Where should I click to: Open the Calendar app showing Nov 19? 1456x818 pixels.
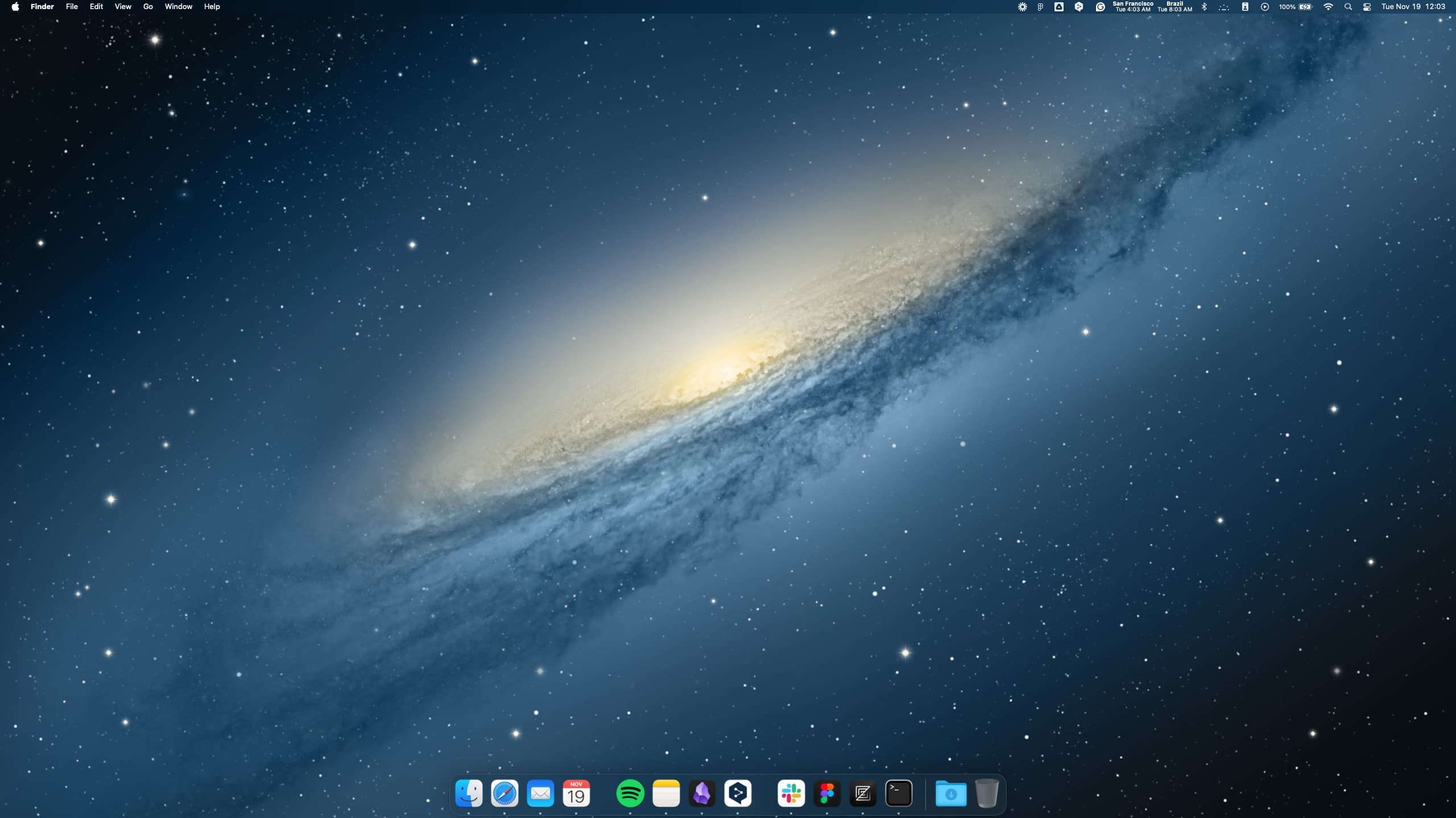576,794
